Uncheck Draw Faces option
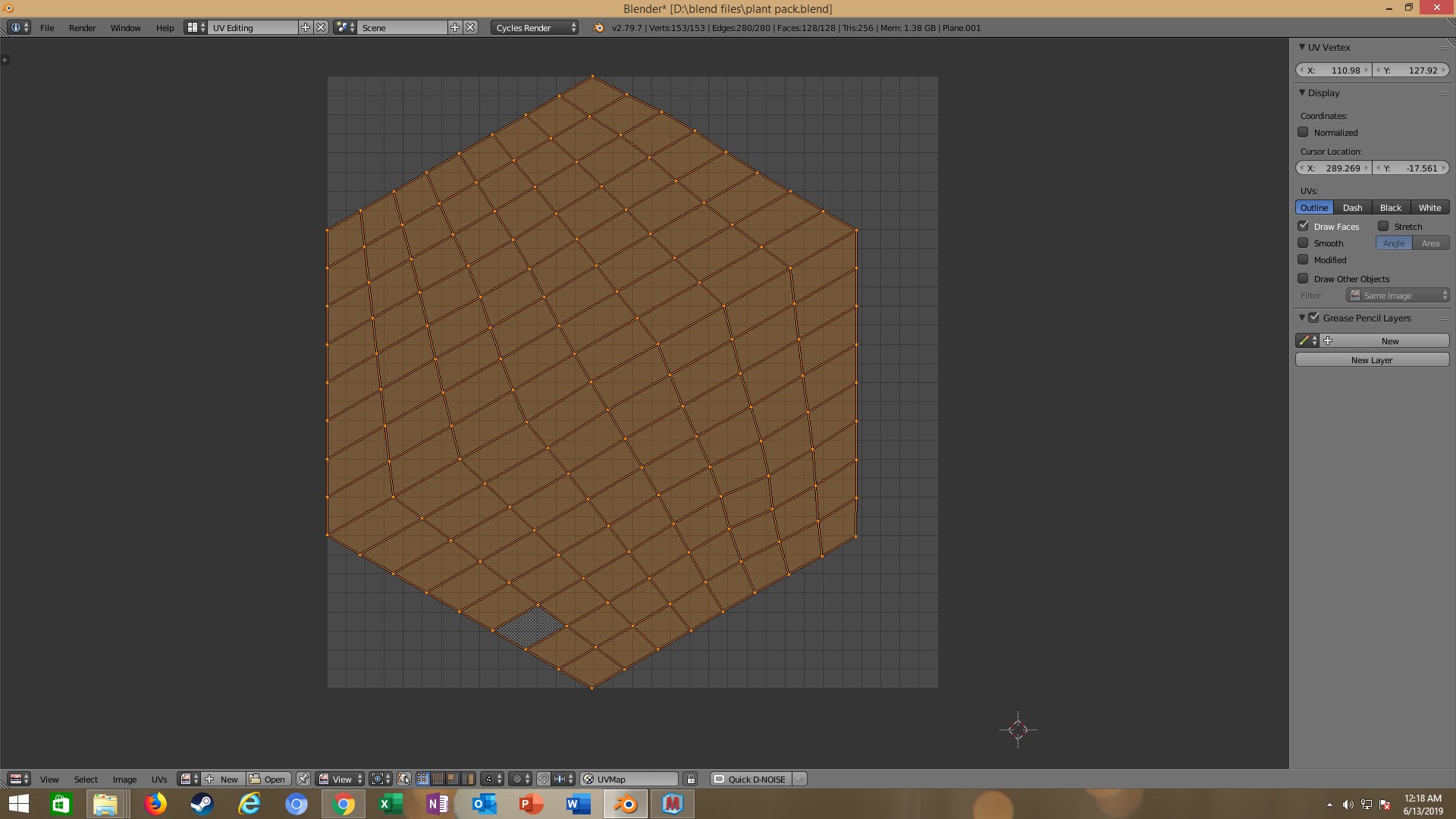The image size is (1456, 819). 1303,226
